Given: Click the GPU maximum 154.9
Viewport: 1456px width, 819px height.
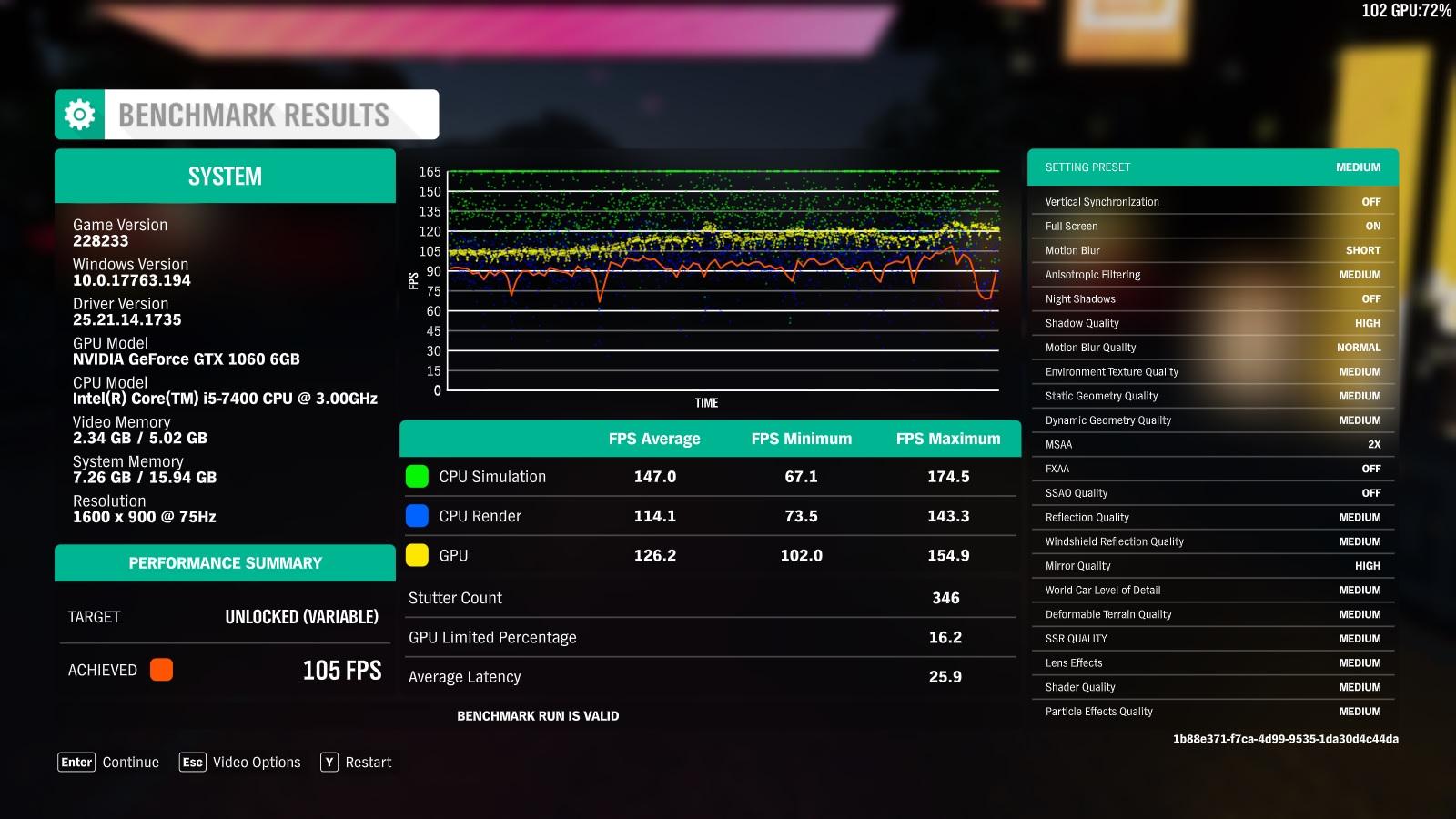Looking at the screenshot, I should click(x=948, y=555).
